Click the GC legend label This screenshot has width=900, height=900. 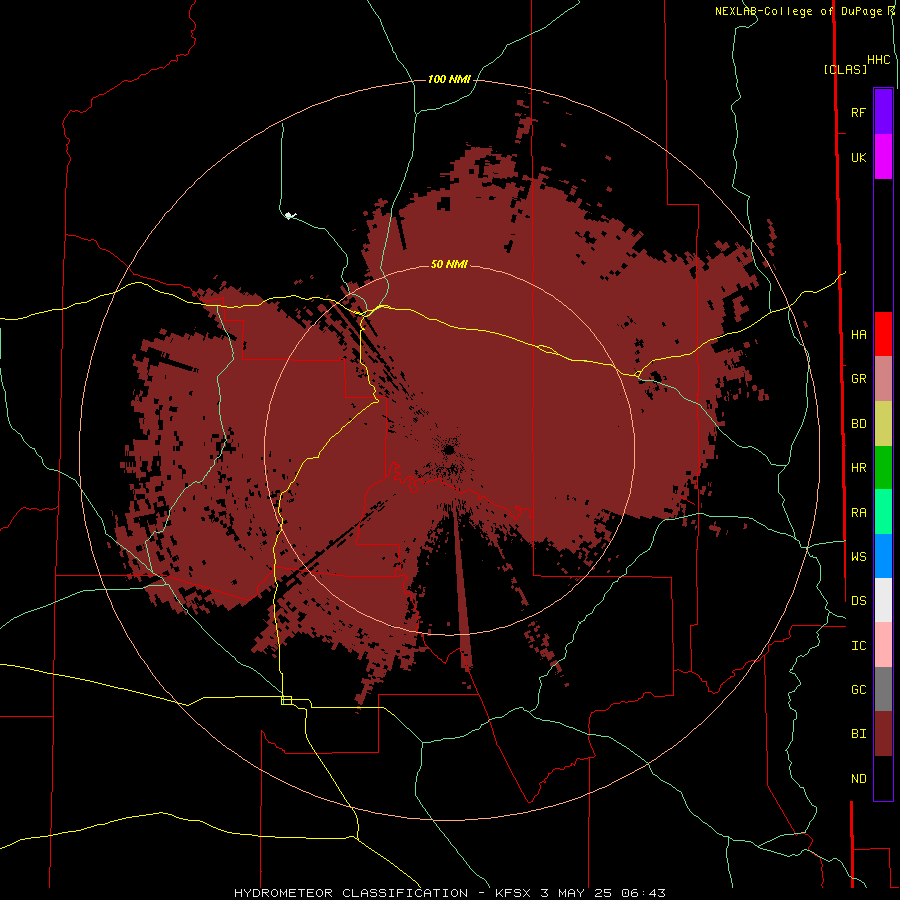[858, 690]
